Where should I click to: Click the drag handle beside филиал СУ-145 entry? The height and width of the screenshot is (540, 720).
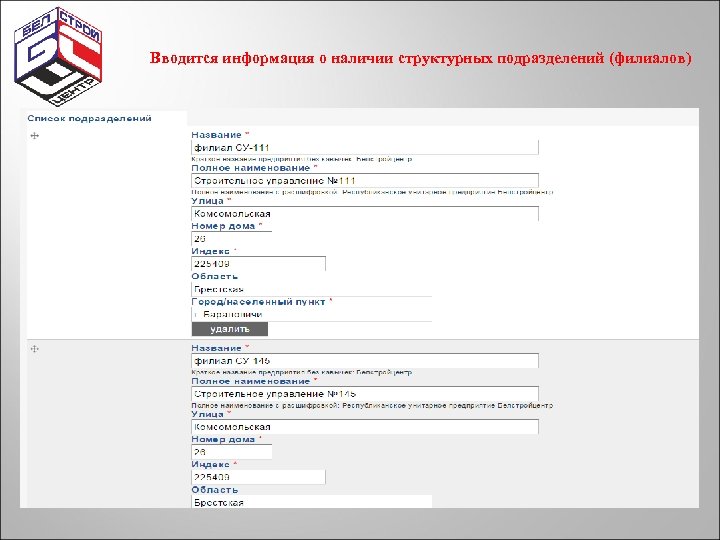(34, 349)
